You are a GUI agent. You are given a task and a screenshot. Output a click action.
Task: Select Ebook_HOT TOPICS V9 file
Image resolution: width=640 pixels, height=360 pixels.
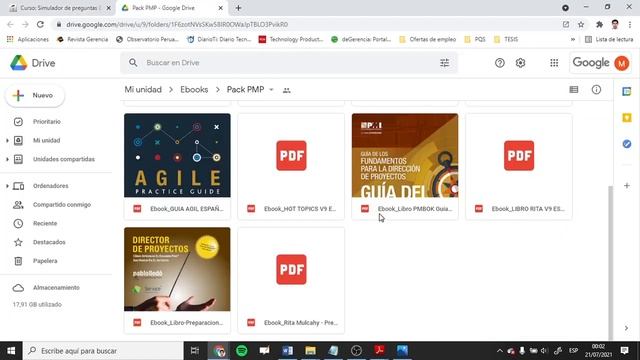point(291,167)
